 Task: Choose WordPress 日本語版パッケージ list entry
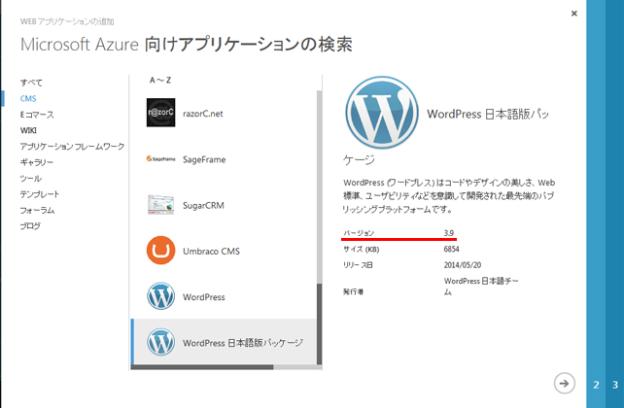[x=224, y=342]
